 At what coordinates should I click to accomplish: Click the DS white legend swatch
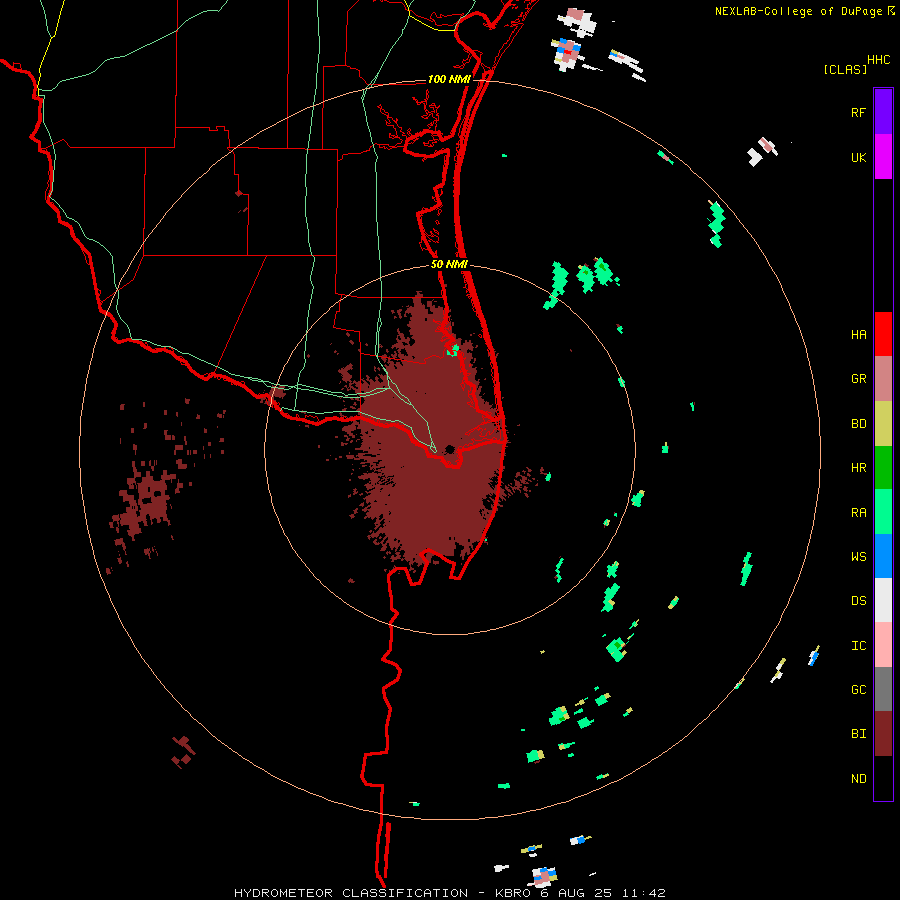coord(883,600)
